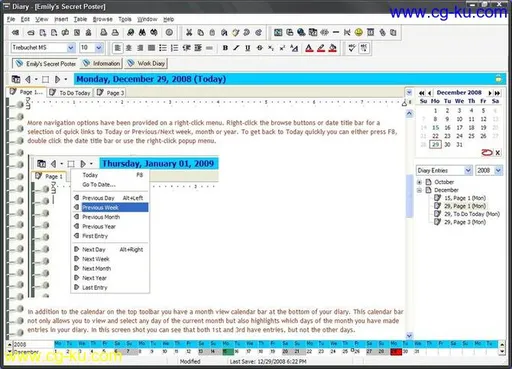
Task: Open the File menu
Action: pos(11,19)
